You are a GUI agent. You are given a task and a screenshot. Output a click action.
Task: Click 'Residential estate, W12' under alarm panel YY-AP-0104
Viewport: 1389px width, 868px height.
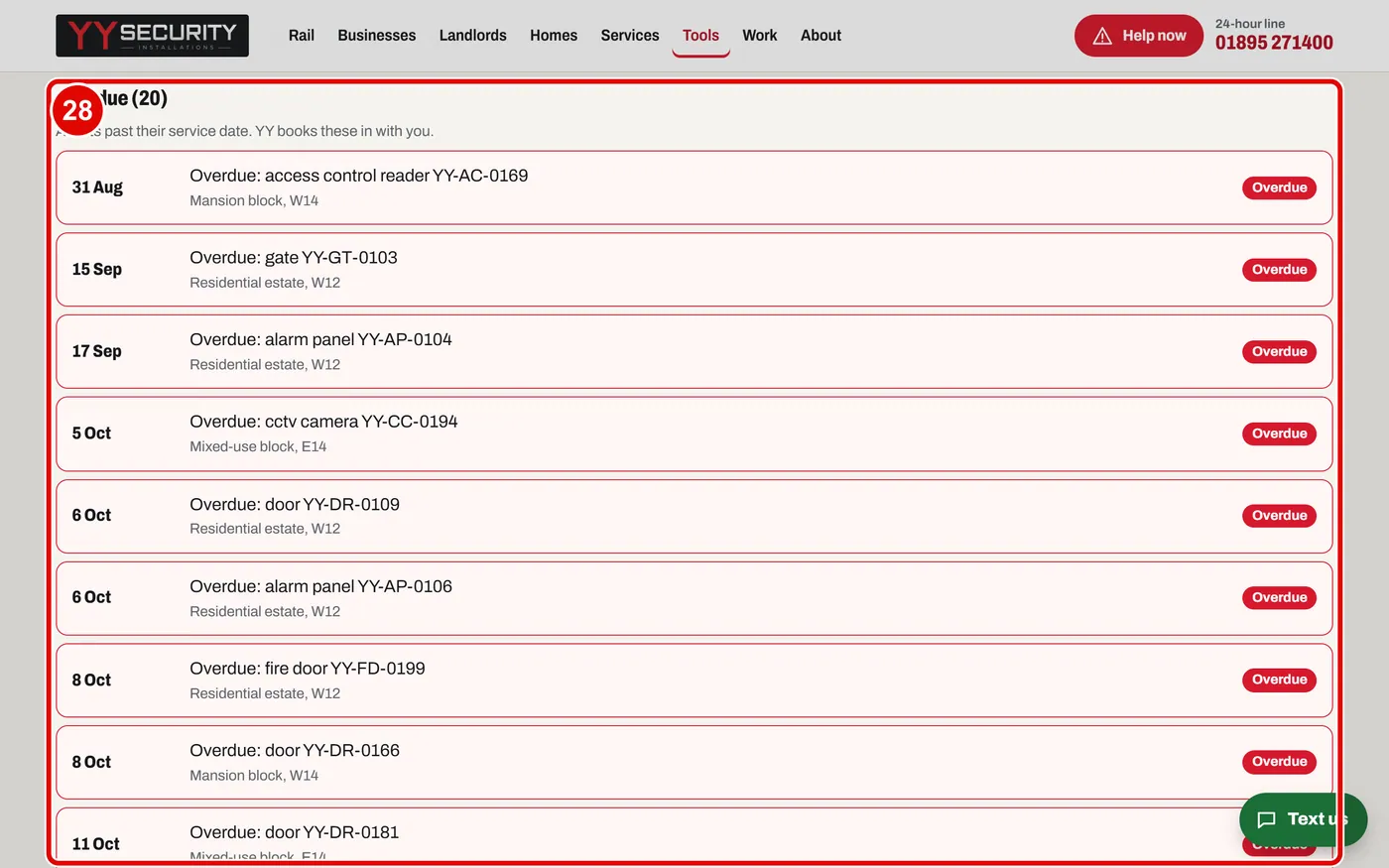point(265,365)
